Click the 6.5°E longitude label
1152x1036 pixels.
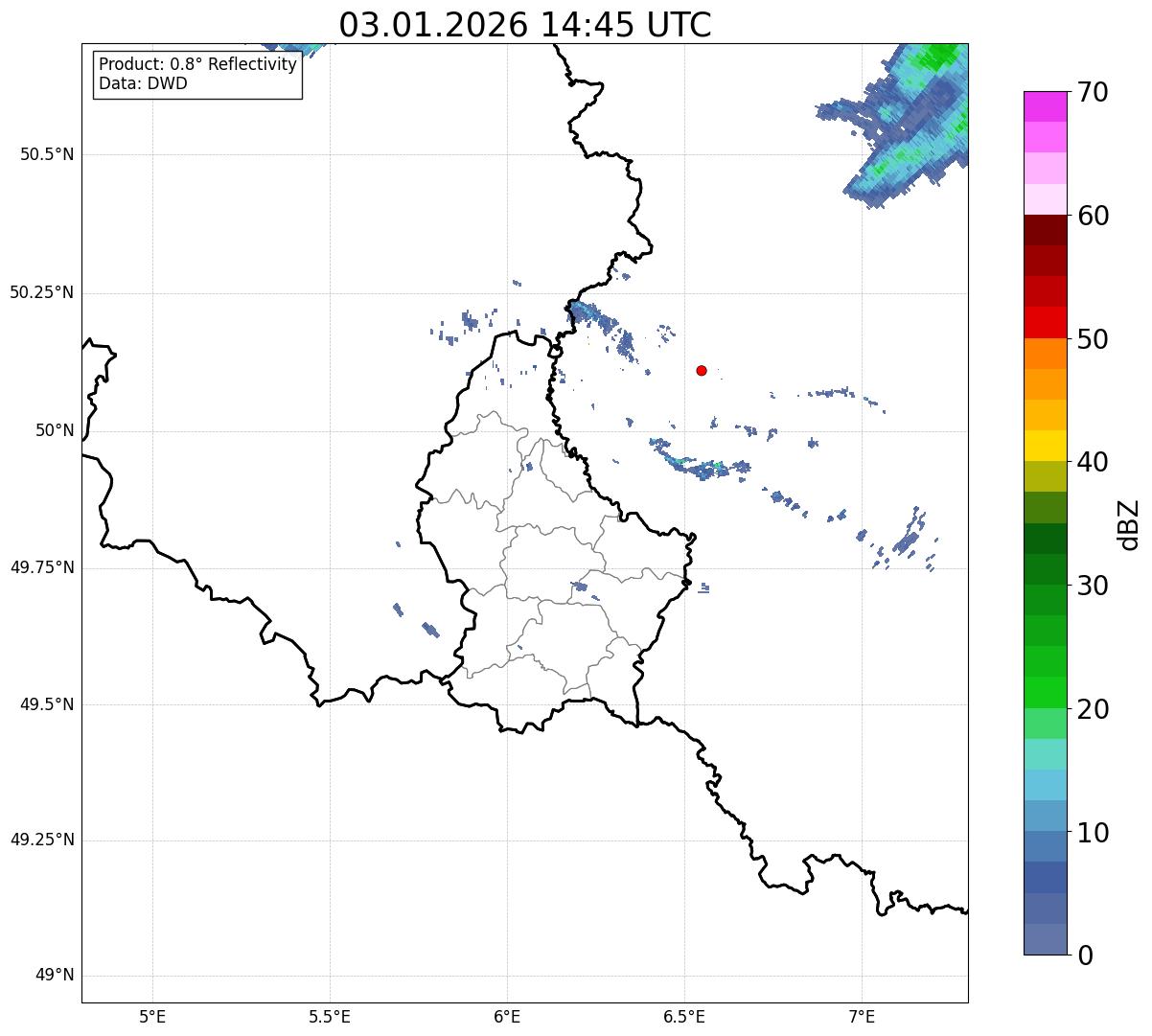click(x=684, y=1016)
